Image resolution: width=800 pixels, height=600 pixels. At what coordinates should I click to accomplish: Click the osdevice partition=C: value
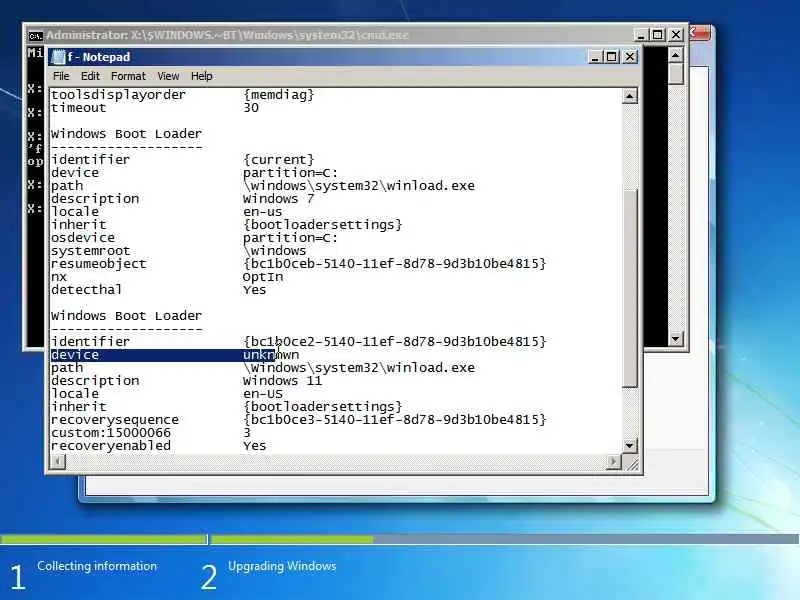tap(290, 238)
